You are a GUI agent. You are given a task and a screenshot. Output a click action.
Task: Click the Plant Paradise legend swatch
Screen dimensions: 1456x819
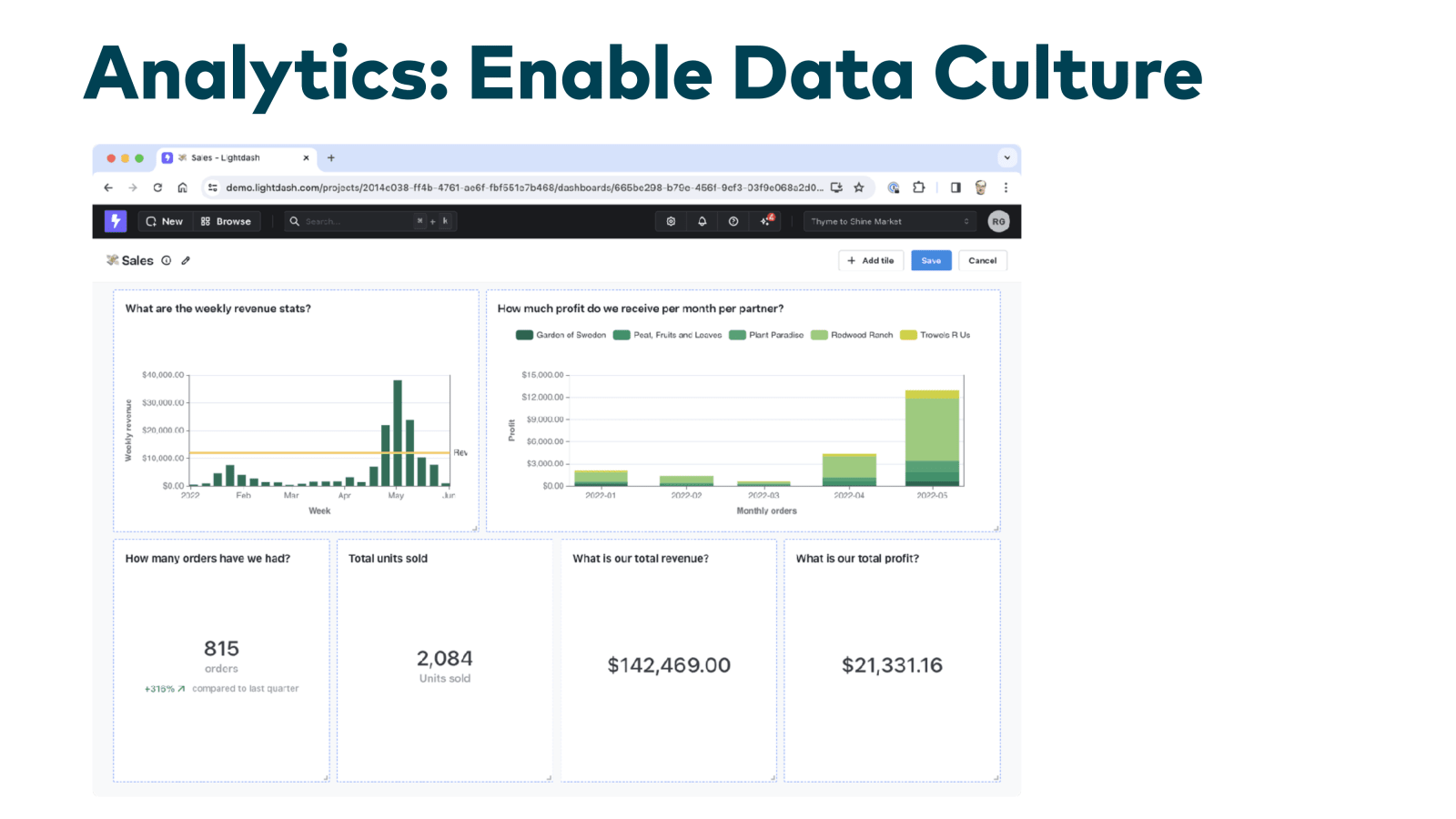coord(737,335)
